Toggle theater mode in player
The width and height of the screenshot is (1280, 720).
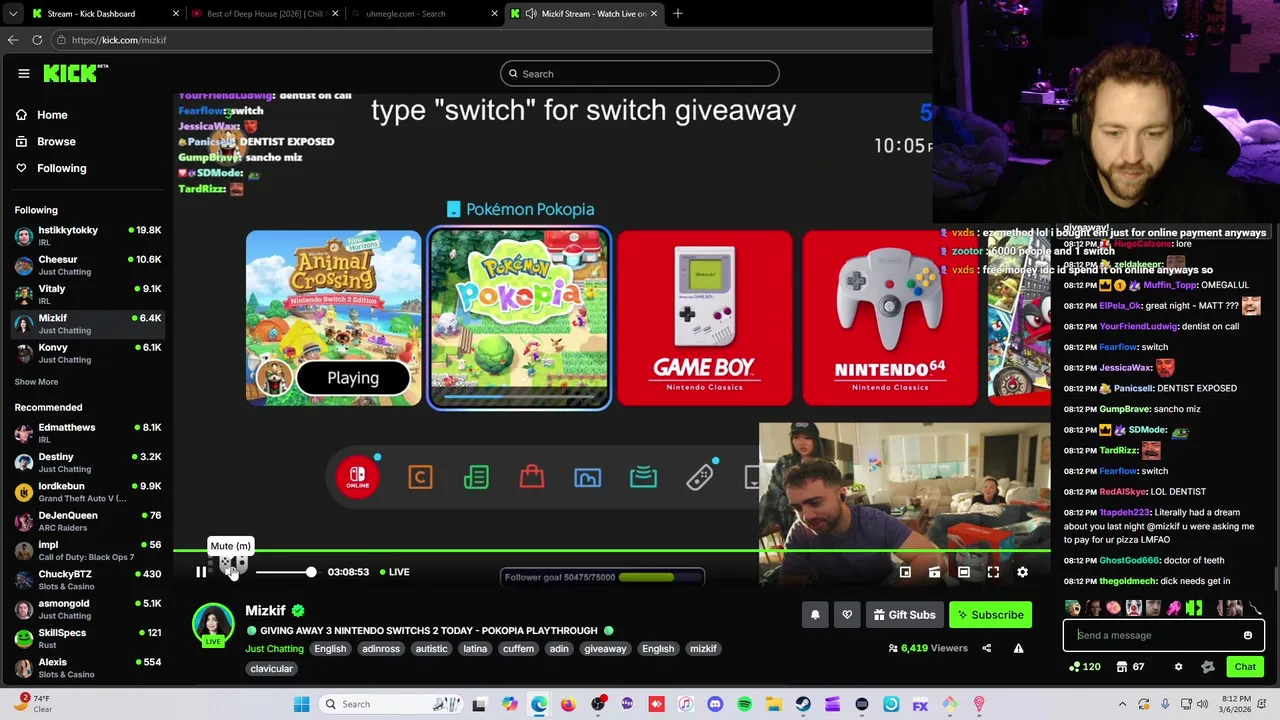[x=963, y=572]
